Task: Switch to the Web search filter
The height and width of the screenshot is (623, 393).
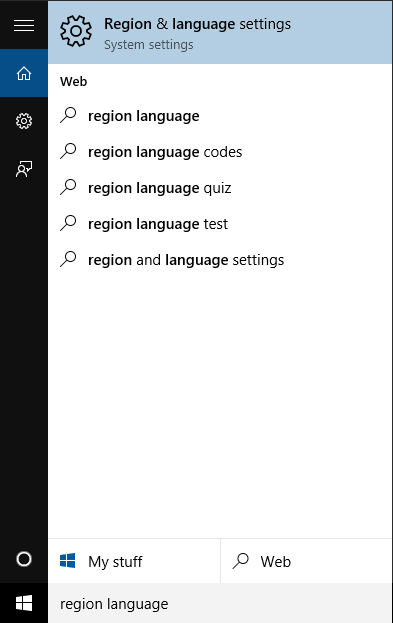Action: tap(306, 561)
